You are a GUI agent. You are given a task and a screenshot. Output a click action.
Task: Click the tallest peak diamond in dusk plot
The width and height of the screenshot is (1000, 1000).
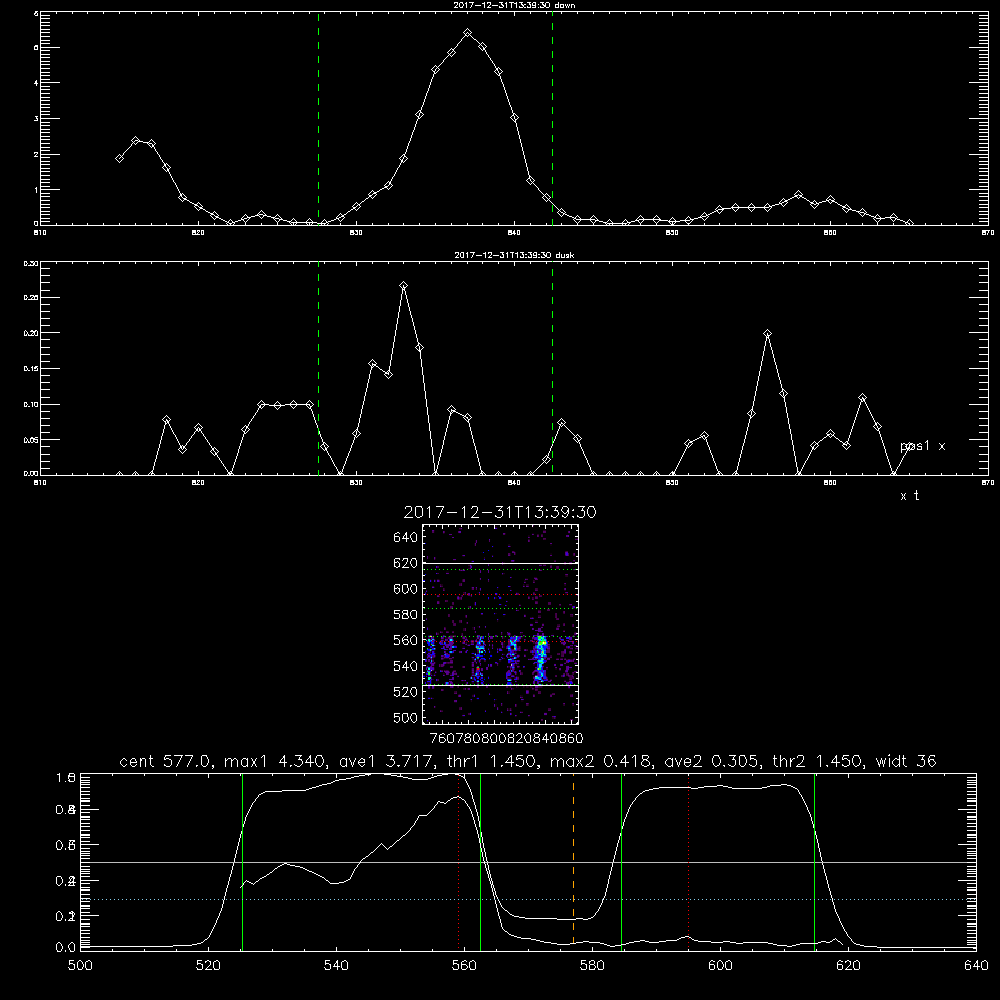[x=403, y=286]
